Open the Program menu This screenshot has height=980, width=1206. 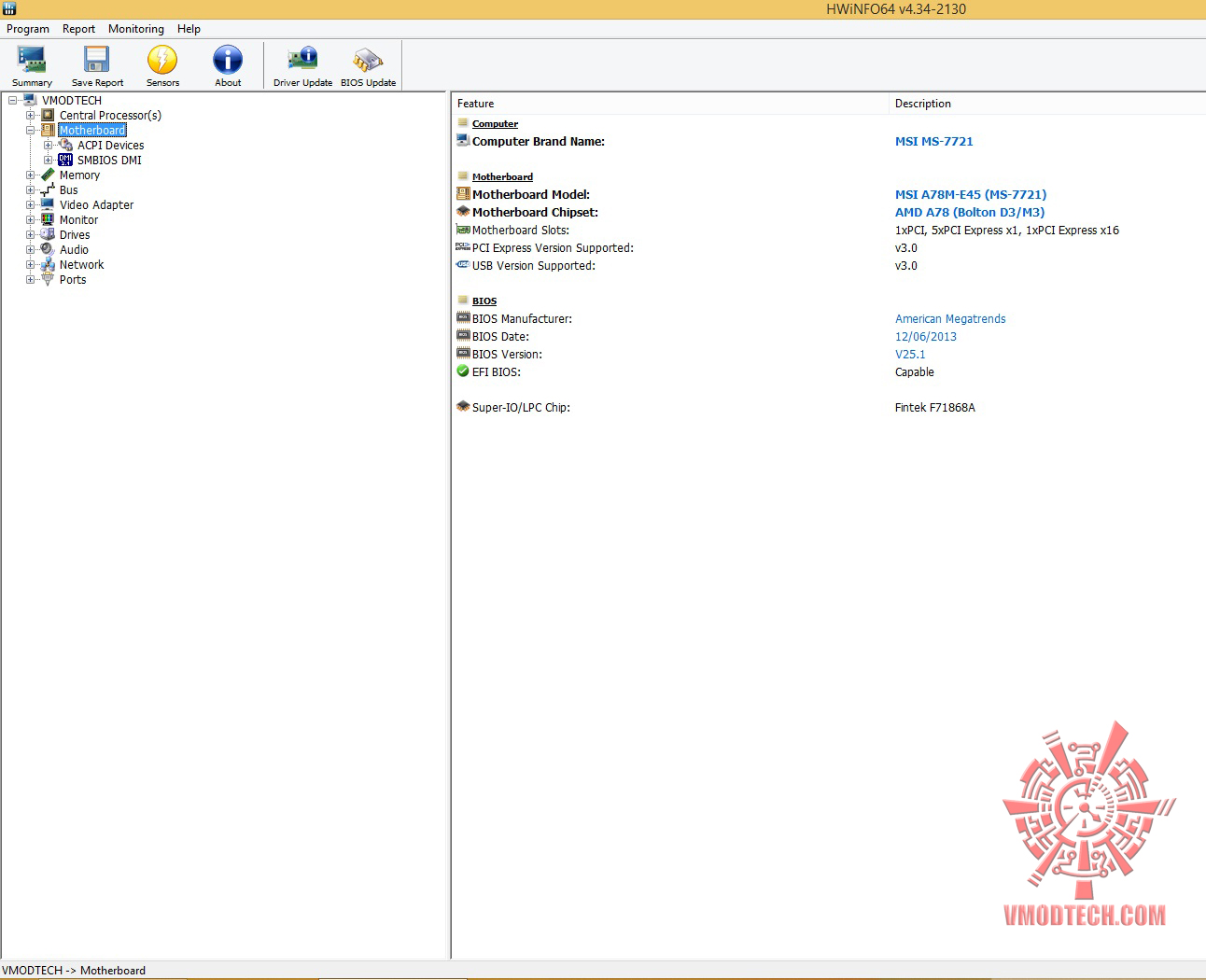28,29
